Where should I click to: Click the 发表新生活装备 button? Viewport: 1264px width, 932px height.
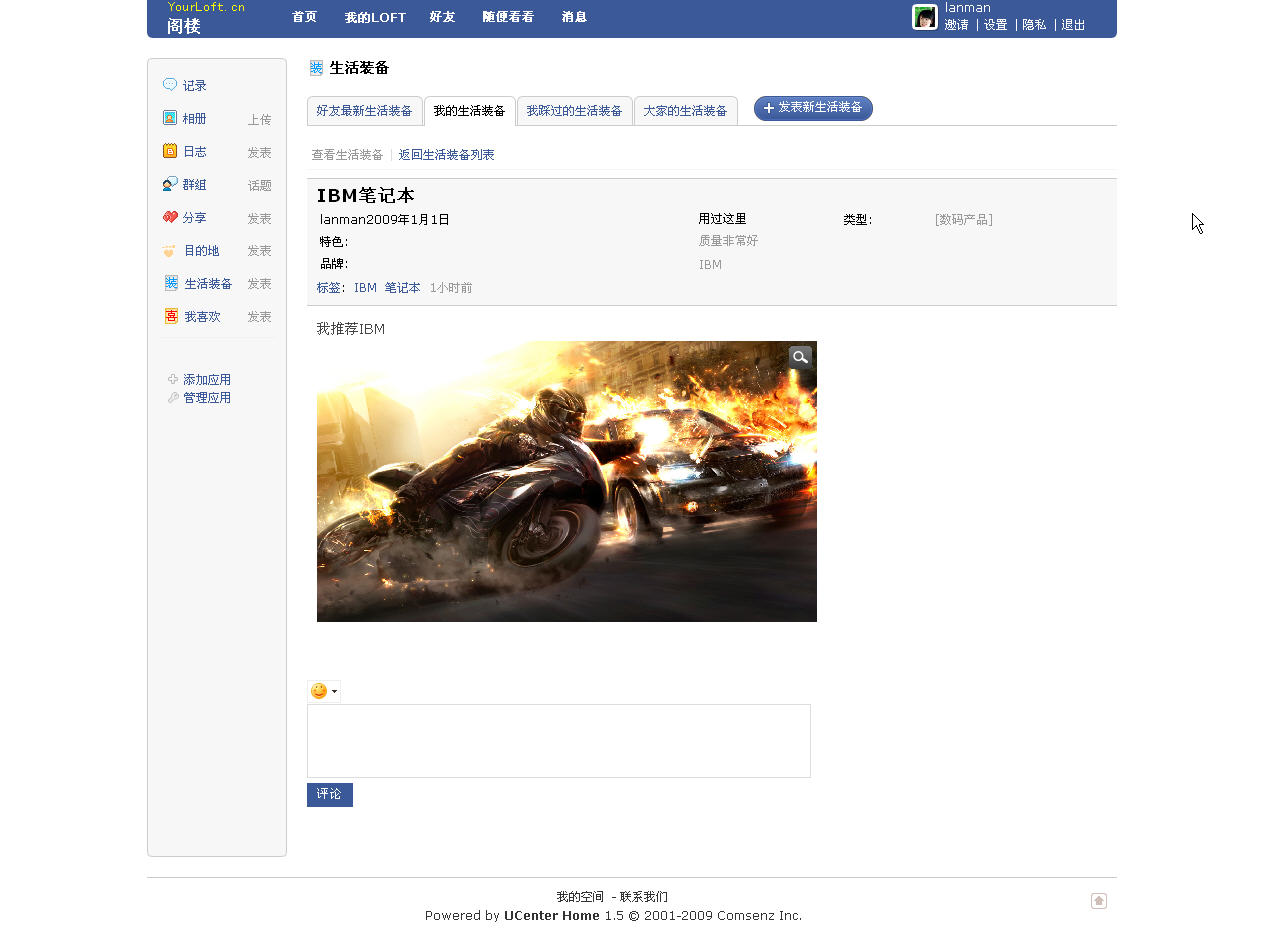click(813, 108)
